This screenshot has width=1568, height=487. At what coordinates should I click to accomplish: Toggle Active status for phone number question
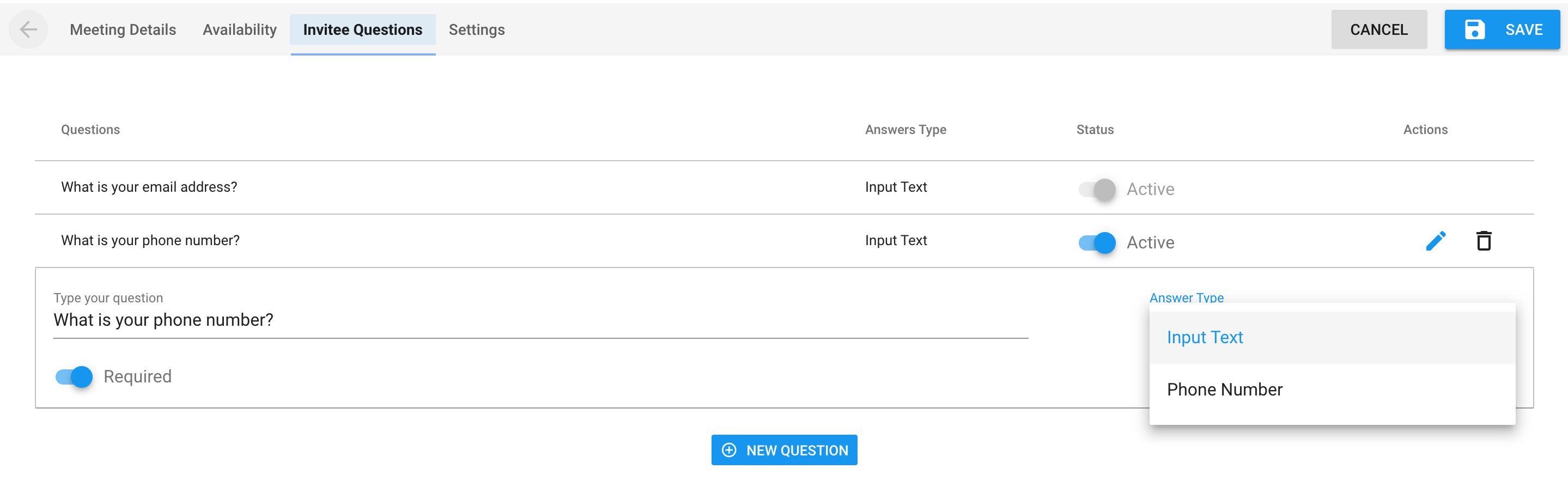[x=1097, y=243]
